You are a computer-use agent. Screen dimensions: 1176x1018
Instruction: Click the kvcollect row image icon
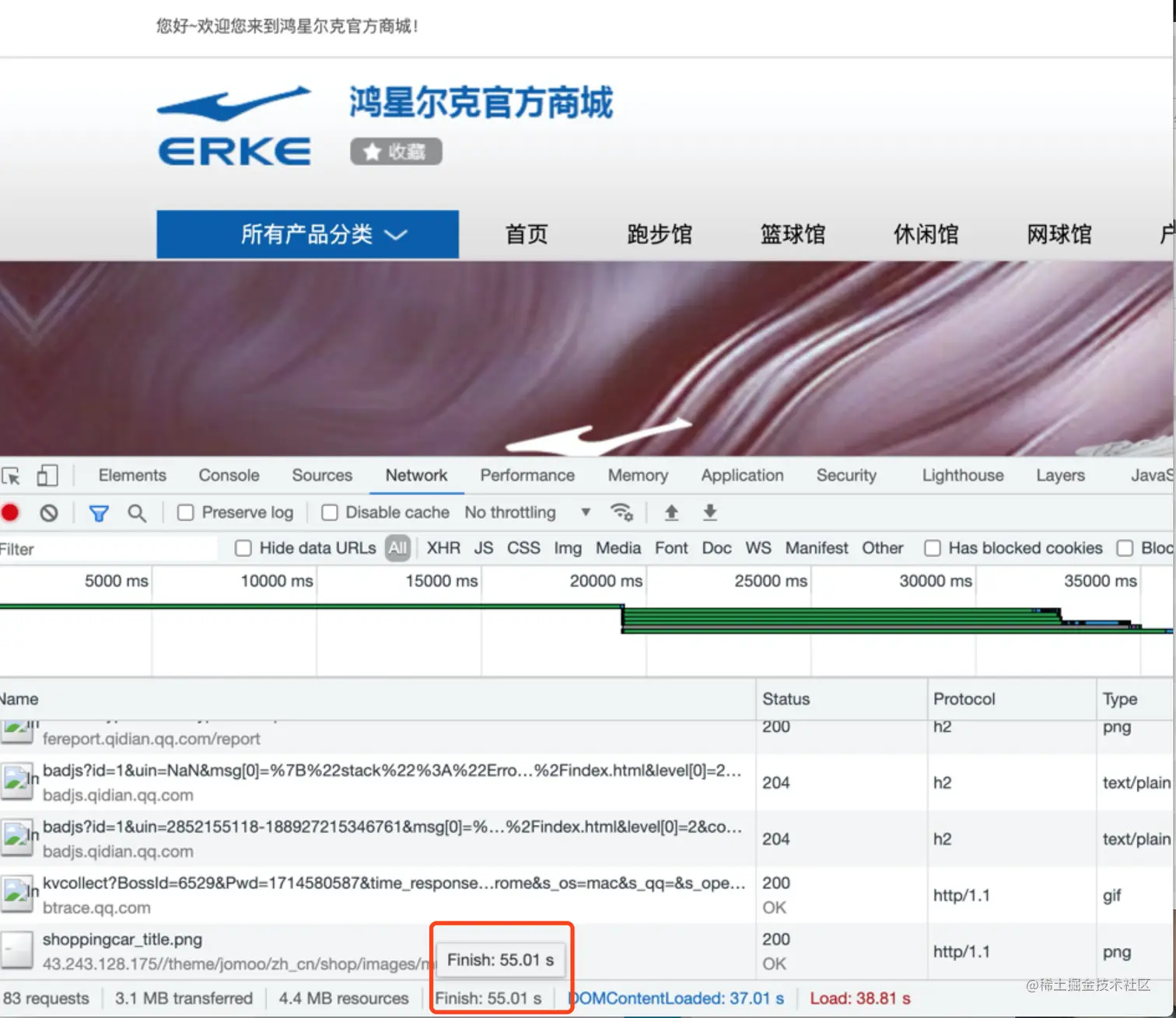[x=17, y=894]
